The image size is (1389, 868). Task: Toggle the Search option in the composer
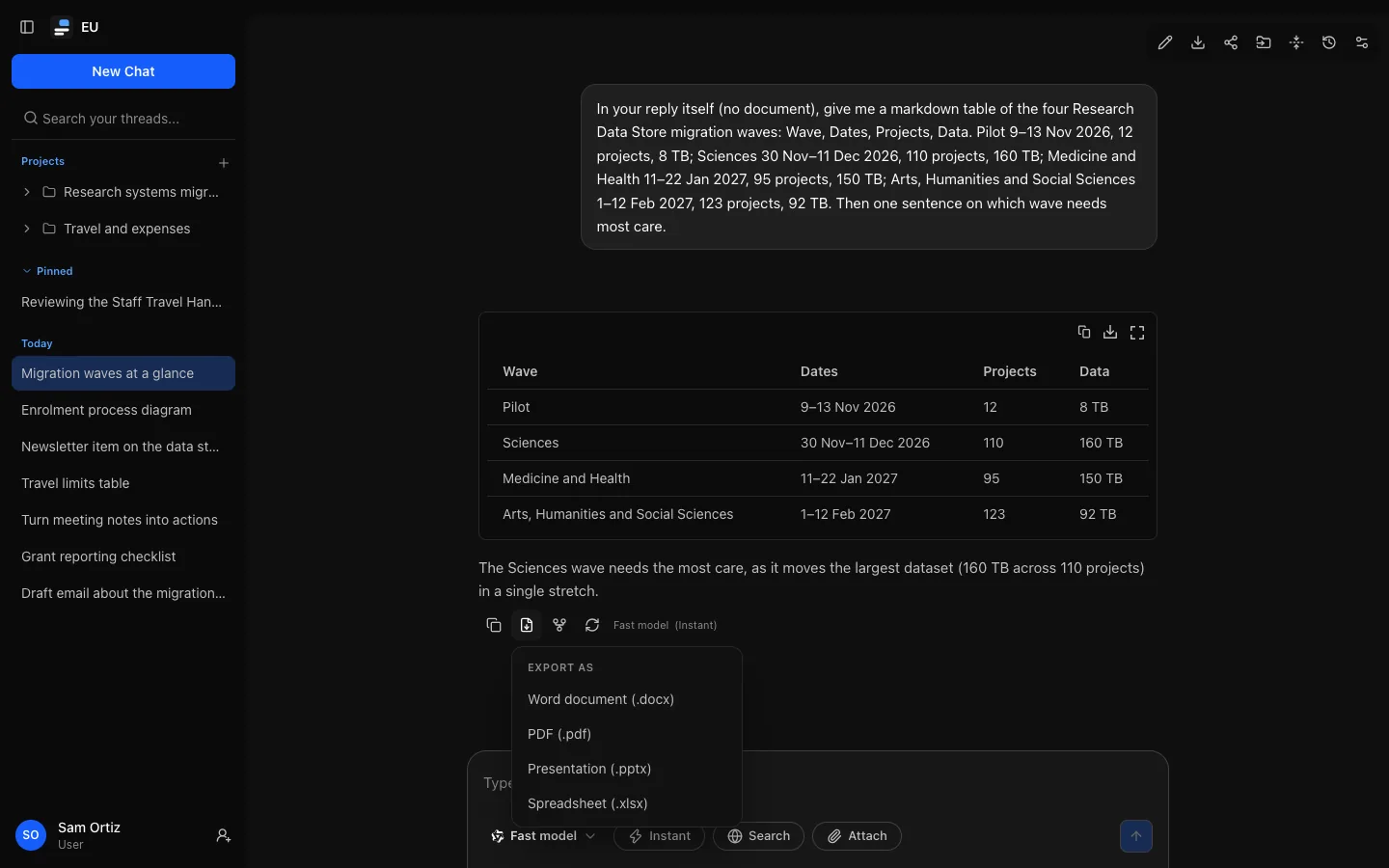758,836
